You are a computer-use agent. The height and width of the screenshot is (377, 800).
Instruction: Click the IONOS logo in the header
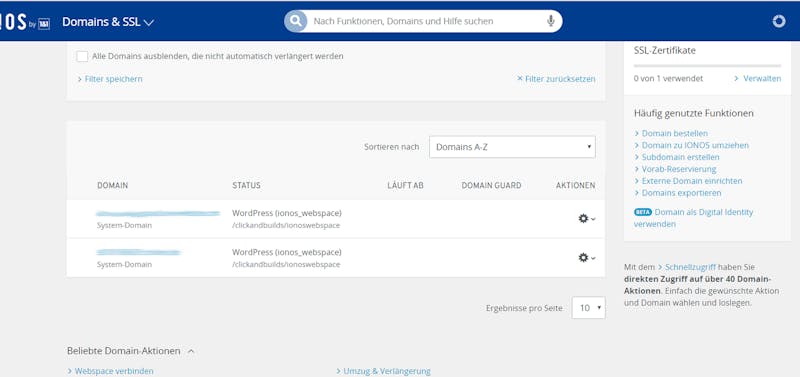point(24,22)
